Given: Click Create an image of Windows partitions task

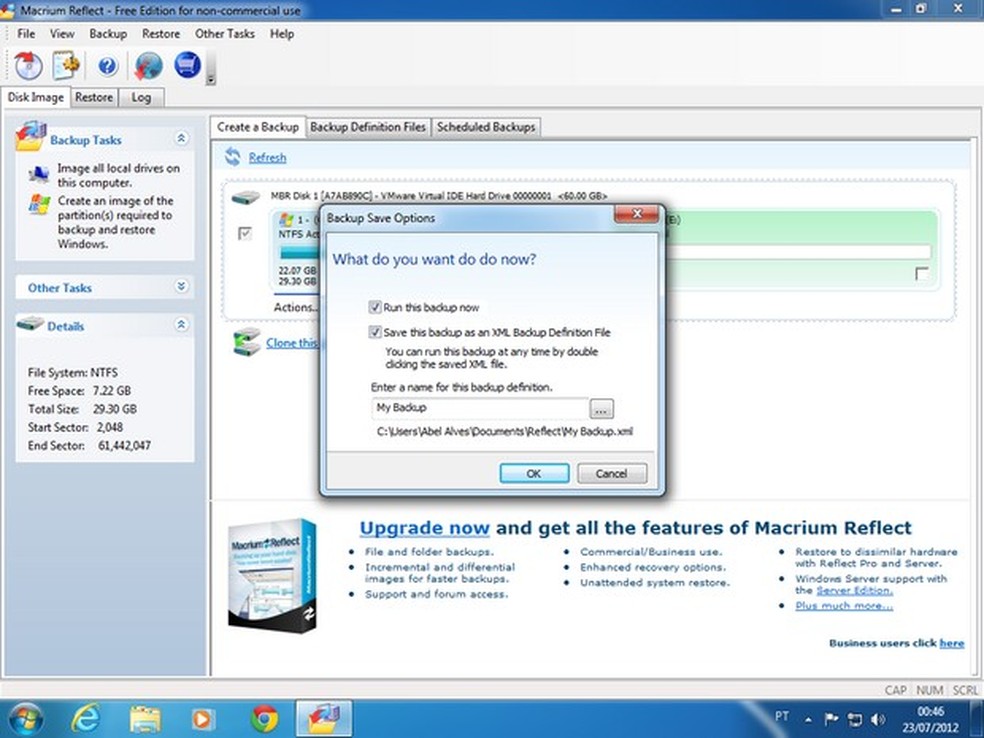Looking at the screenshot, I should pyautogui.click(x=115, y=222).
